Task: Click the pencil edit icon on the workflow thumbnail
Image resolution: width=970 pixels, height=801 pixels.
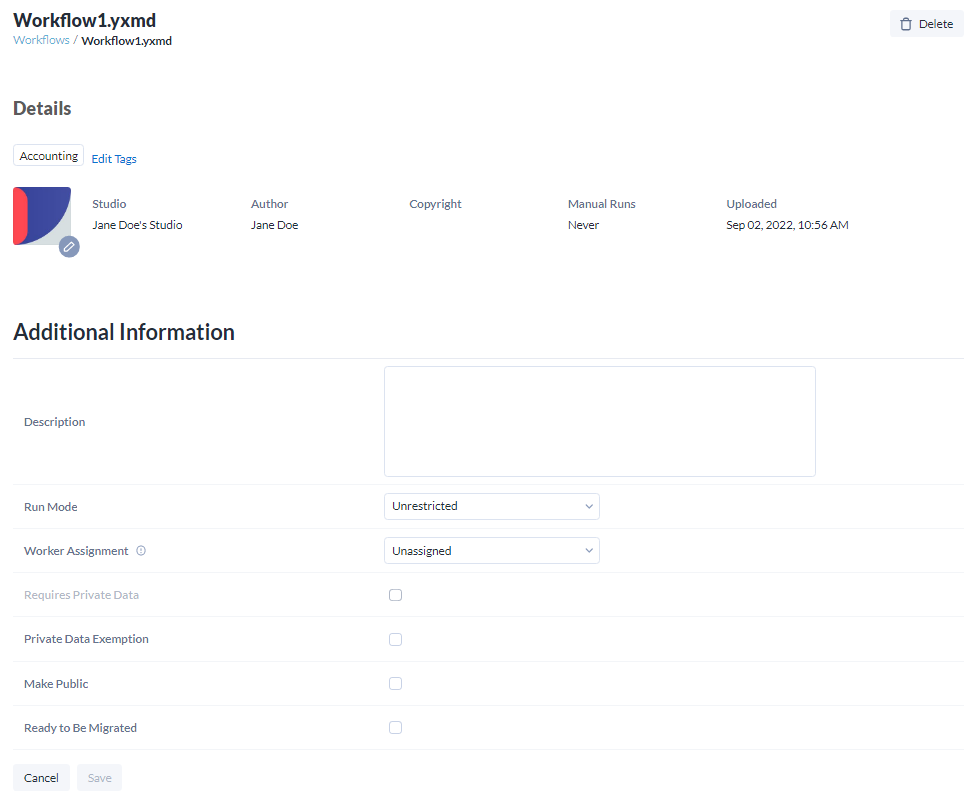Action: click(69, 246)
